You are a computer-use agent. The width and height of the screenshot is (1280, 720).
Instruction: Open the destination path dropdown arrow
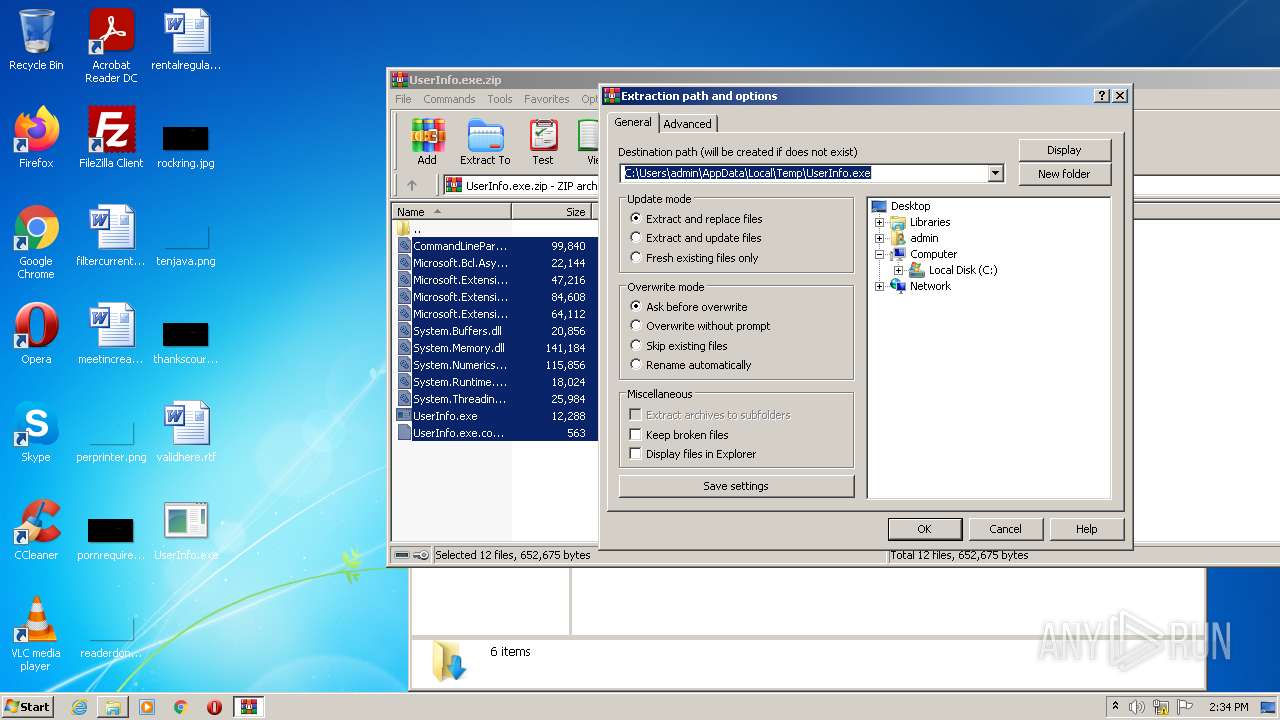tap(995, 173)
